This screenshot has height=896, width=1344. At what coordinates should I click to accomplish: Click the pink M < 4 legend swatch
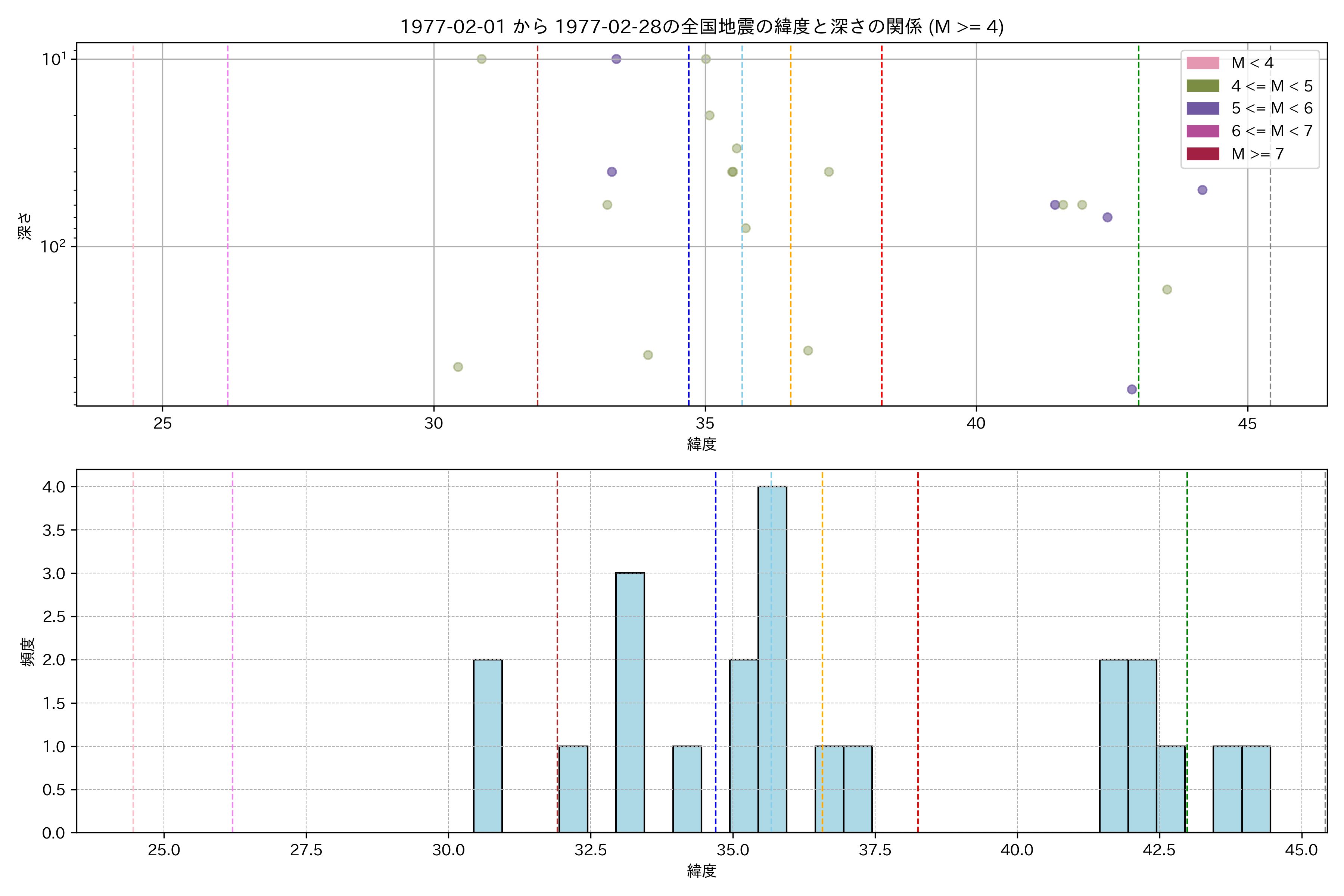[x=1202, y=63]
